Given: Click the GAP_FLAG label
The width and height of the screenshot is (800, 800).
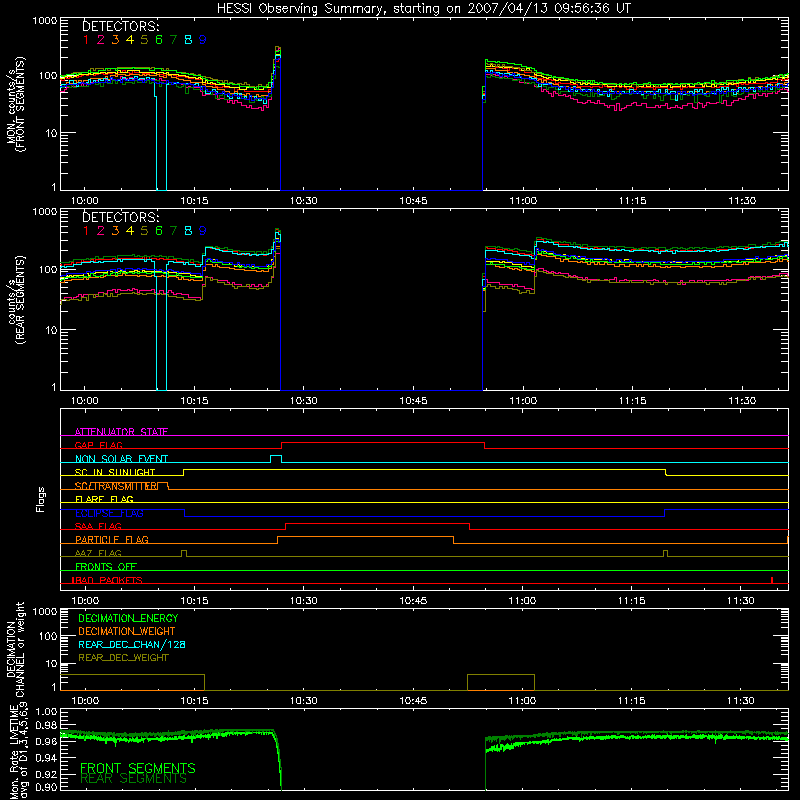Looking at the screenshot, I should (x=98, y=445).
